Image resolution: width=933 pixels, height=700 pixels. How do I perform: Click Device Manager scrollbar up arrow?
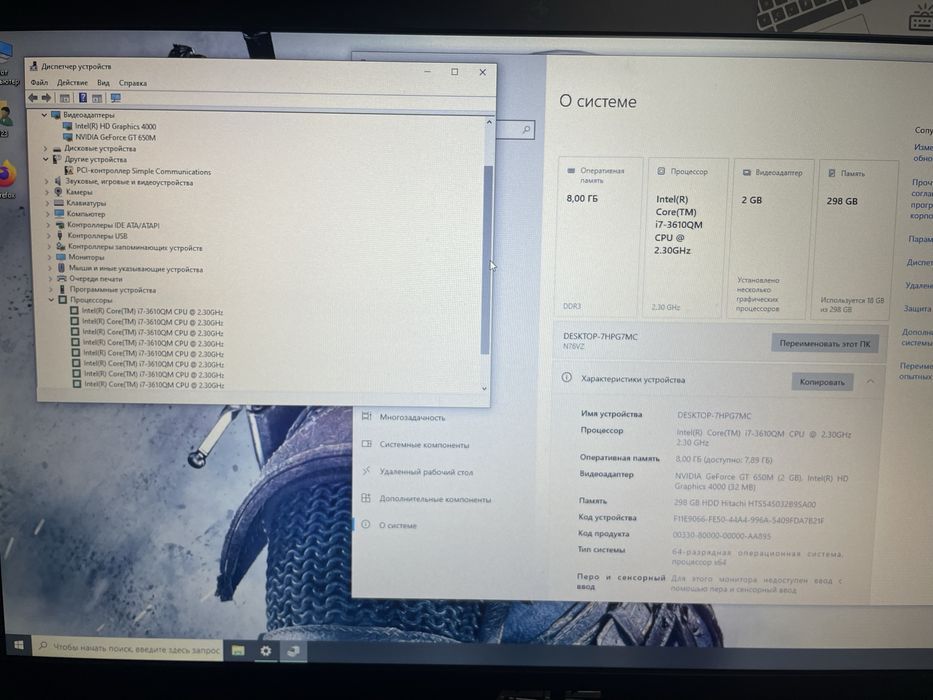pos(489,122)
